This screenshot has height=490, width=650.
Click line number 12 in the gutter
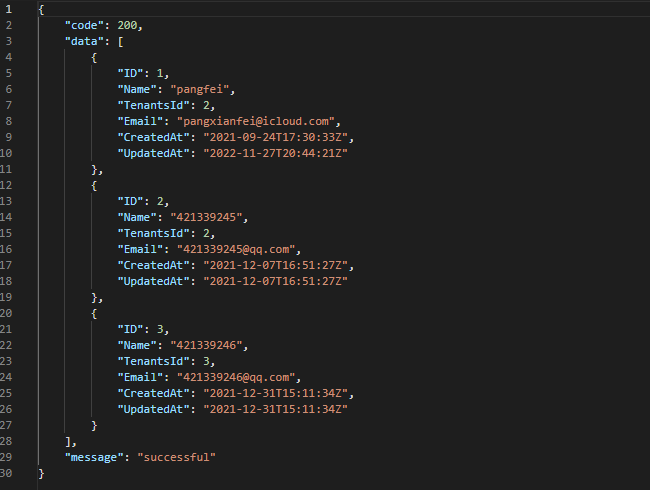9,185
